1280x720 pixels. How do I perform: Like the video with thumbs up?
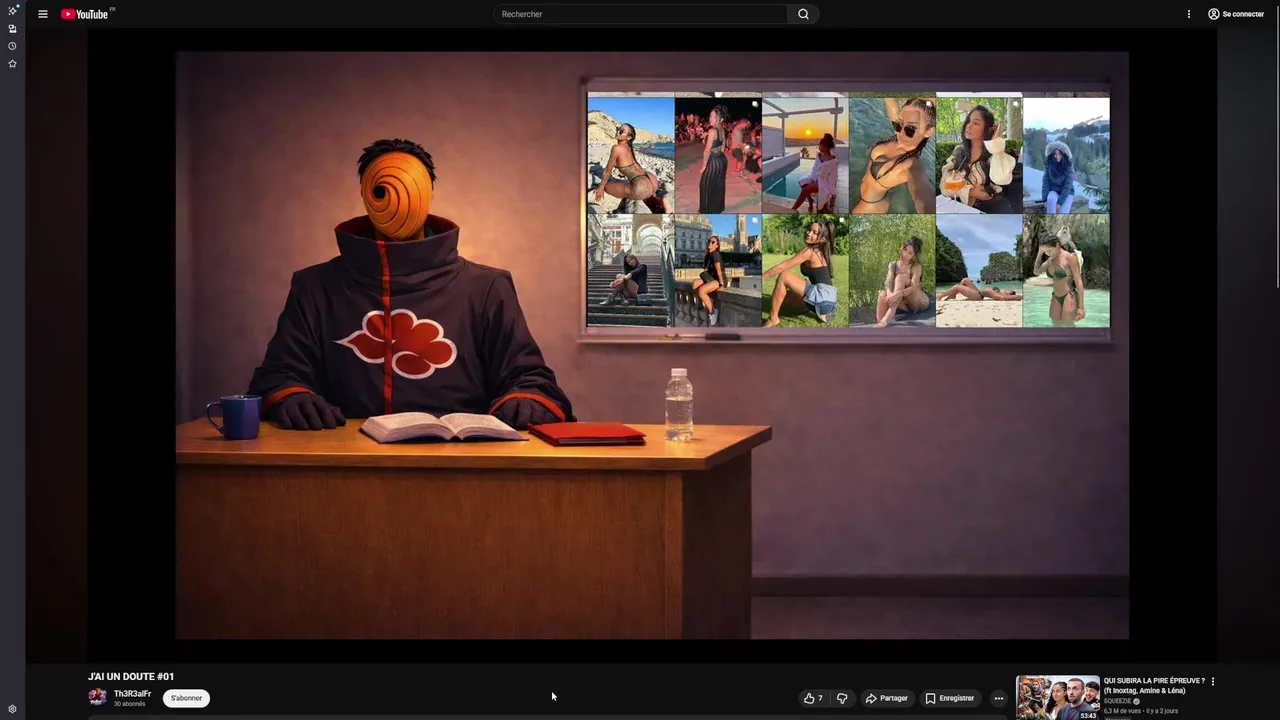(813, 698)
